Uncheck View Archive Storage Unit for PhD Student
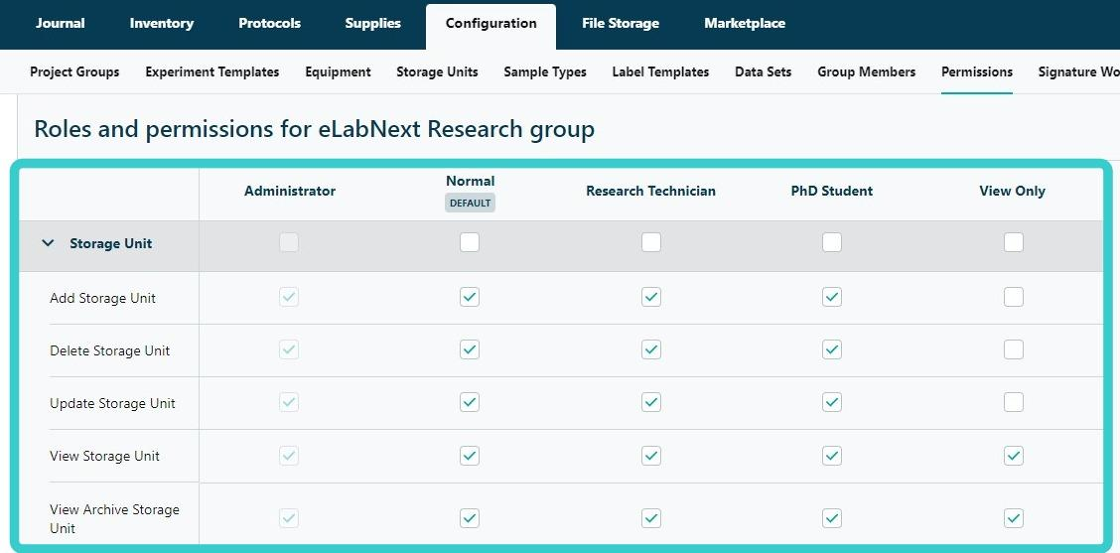This screenshot has height=553, width=1120. coord(831,518)
